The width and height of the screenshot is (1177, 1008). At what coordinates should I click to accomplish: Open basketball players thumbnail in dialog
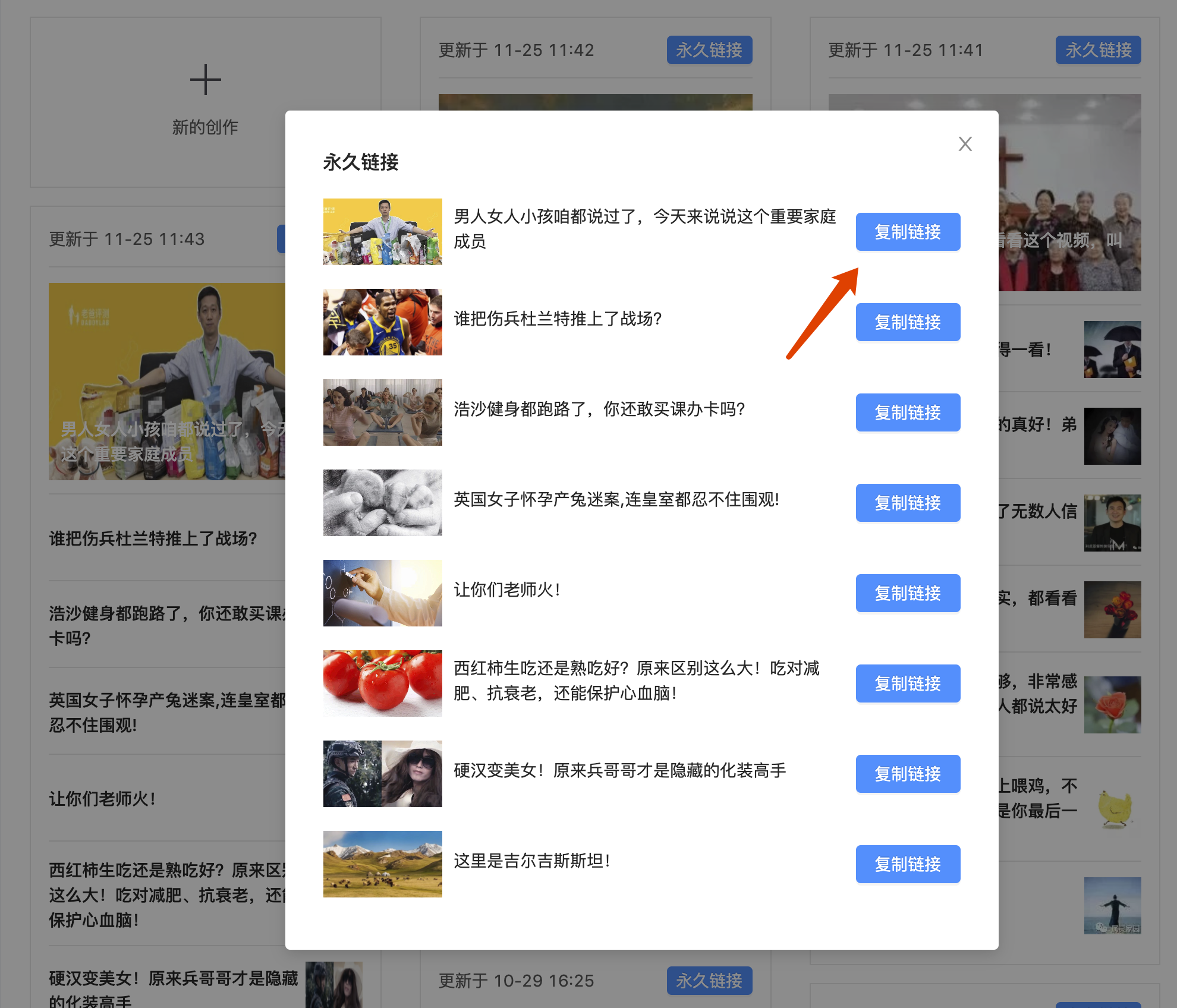(x=382, y=322)
